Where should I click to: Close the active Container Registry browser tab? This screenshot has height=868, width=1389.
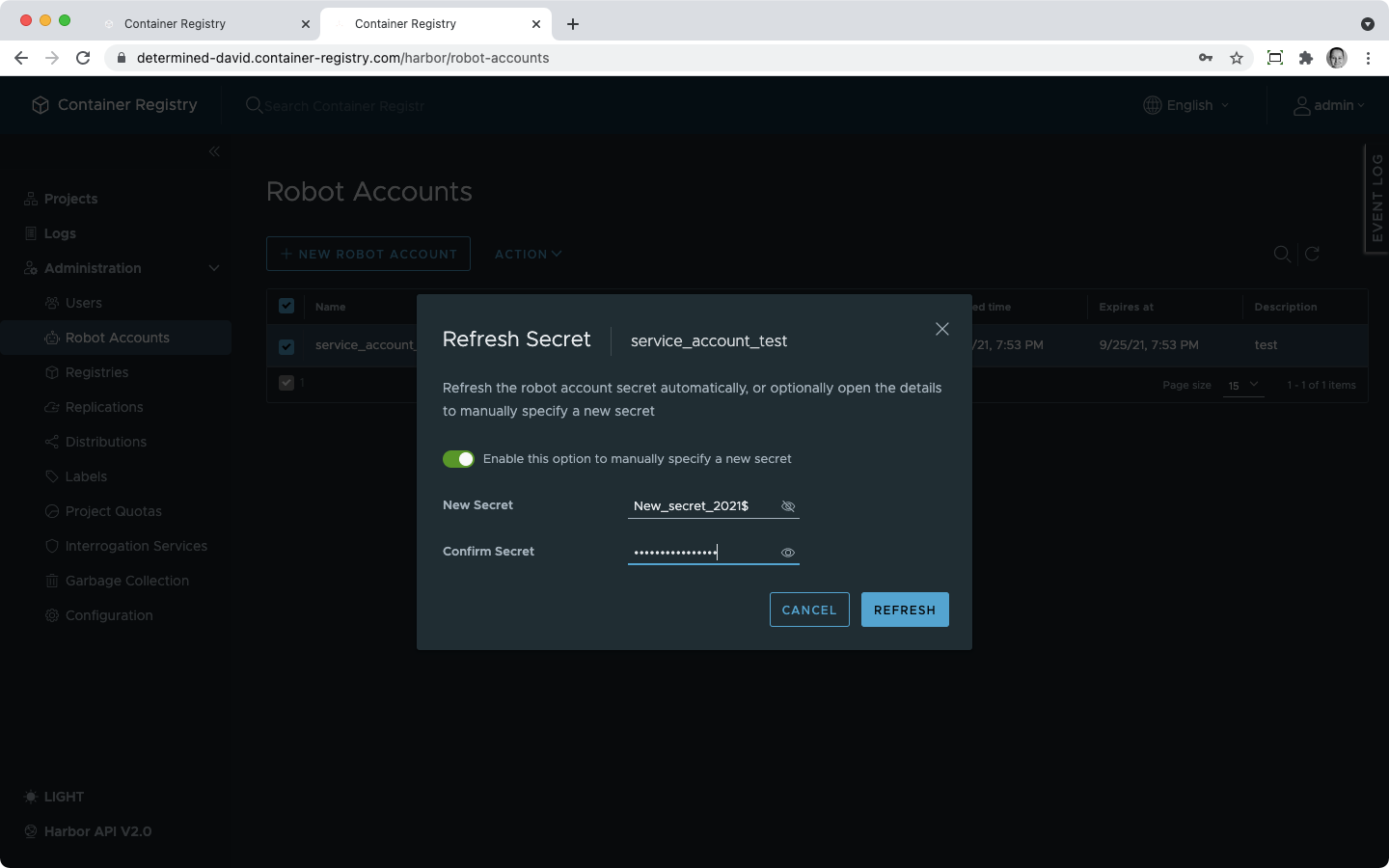[536, 24]
